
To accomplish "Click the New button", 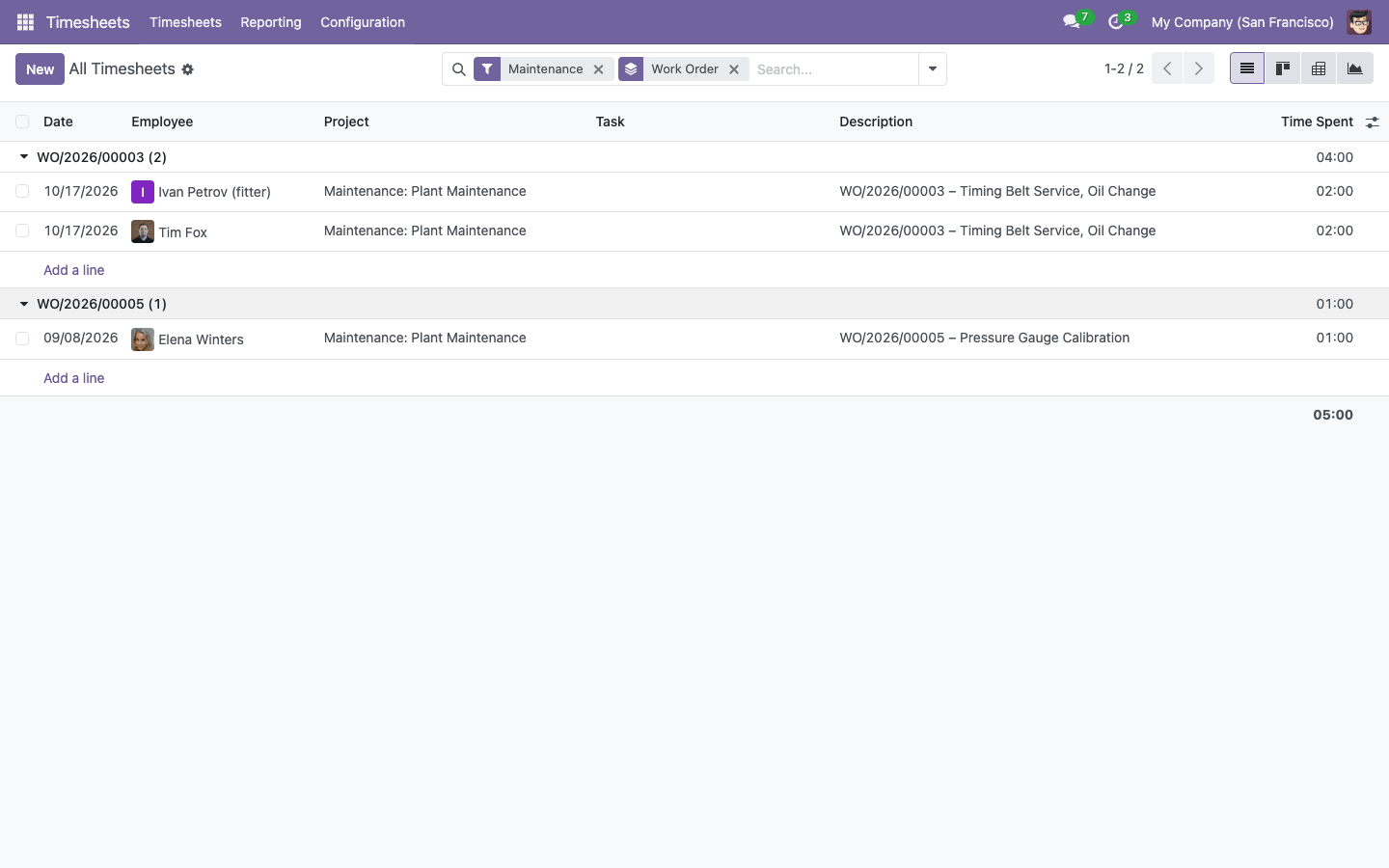I will 40,69.
